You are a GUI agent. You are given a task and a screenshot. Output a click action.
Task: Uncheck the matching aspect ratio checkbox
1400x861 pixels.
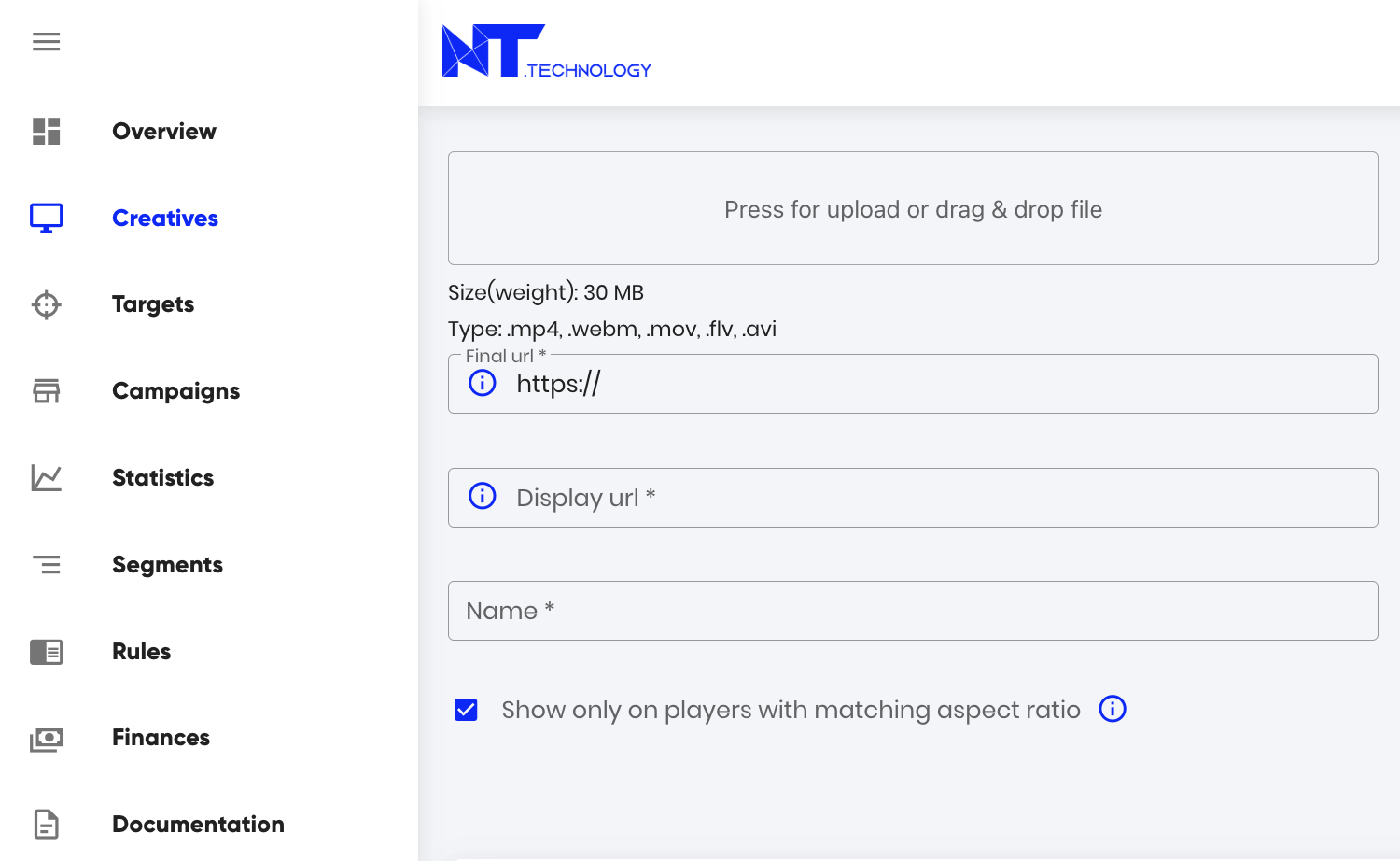click(466, 710)
